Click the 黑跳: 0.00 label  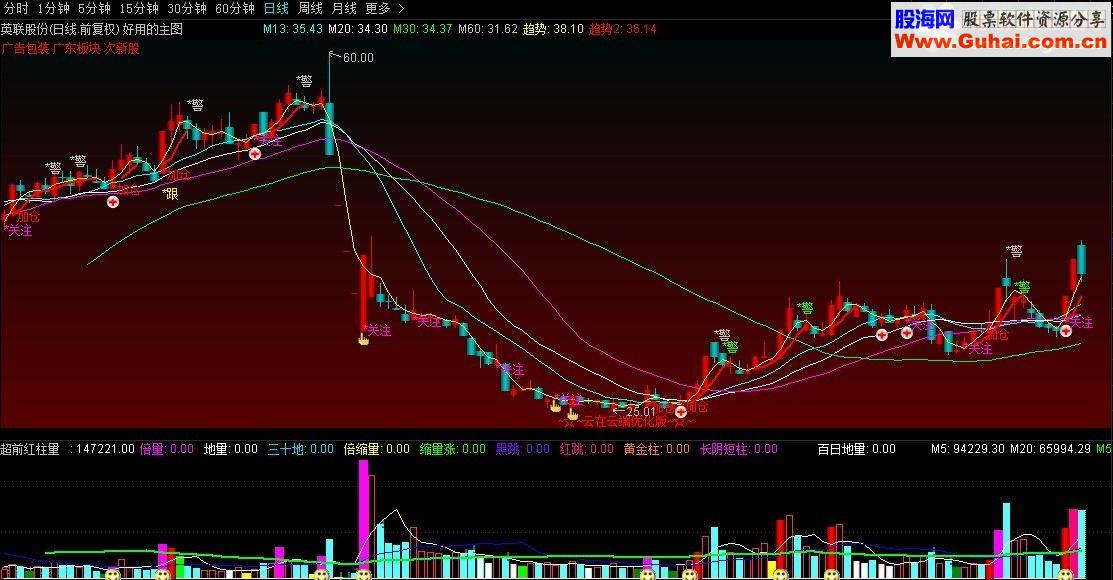tap(522, 449)
